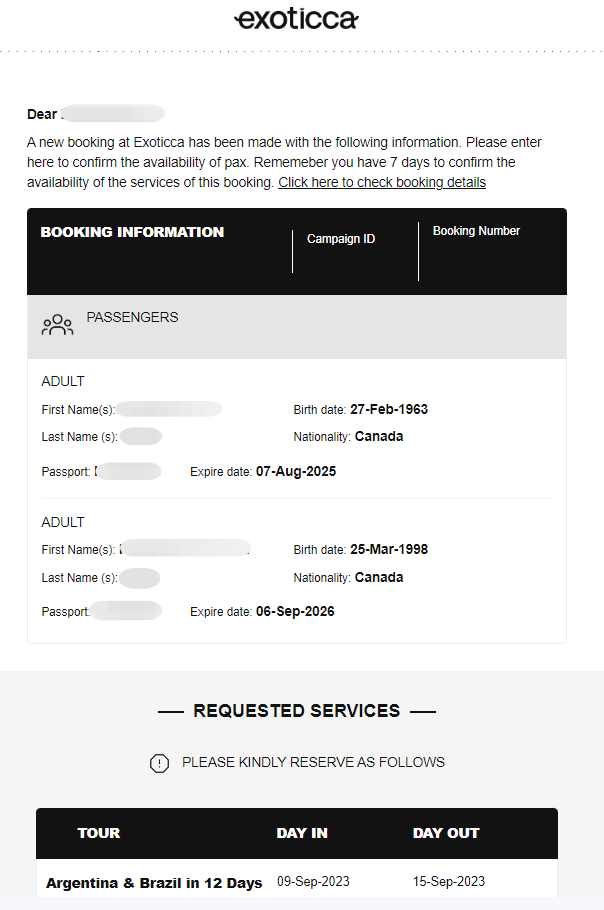Image resolution: width=604 pixels, height=910 pixels.
Task: Click first adult's birth date 27-Feb-1963
Action: pos(389,409)
